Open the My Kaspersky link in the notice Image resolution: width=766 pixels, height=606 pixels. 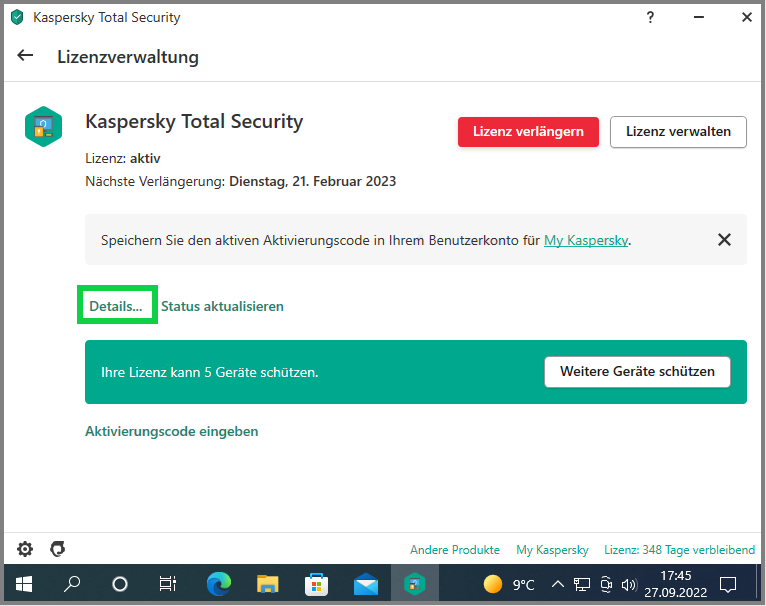[x=586, y=240]
